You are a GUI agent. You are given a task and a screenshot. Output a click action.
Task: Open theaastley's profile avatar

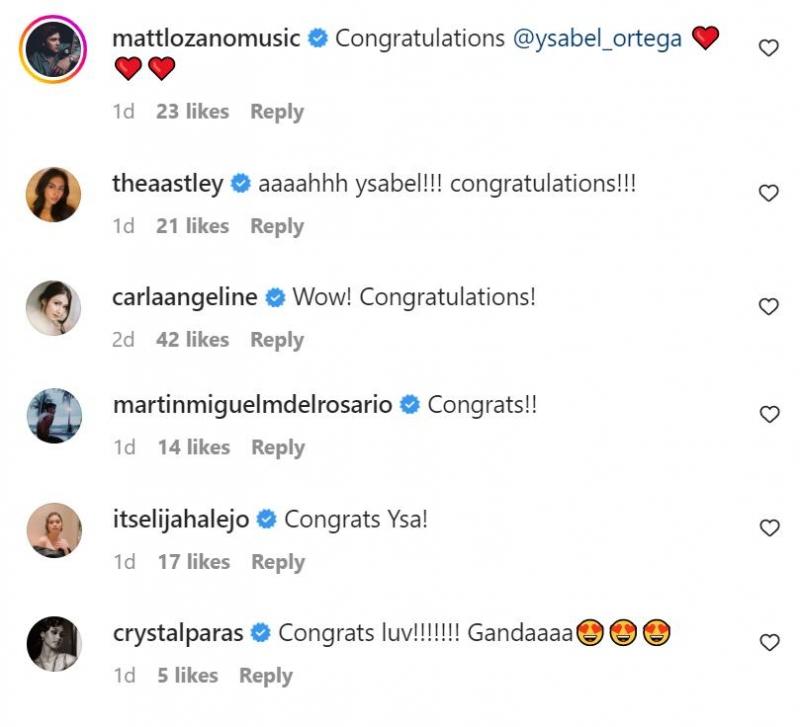[x=53, y=194]
